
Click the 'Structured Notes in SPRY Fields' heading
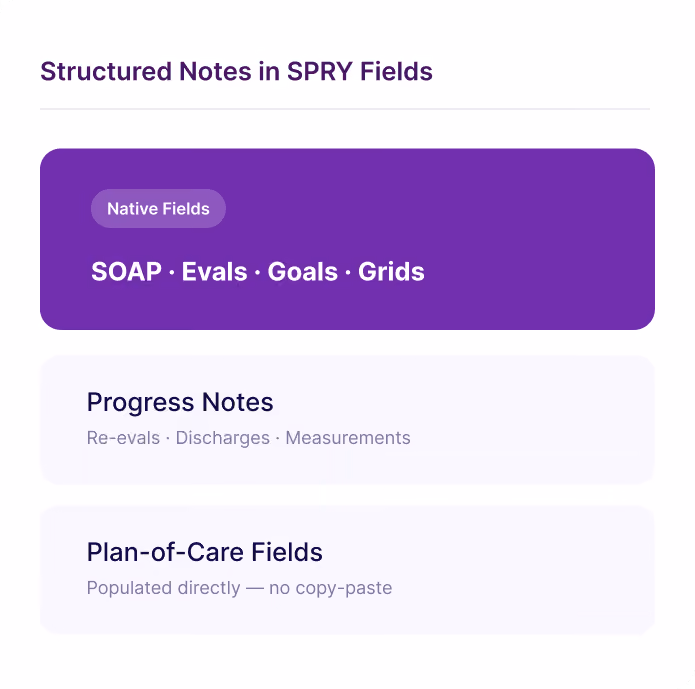click(236, 71)
